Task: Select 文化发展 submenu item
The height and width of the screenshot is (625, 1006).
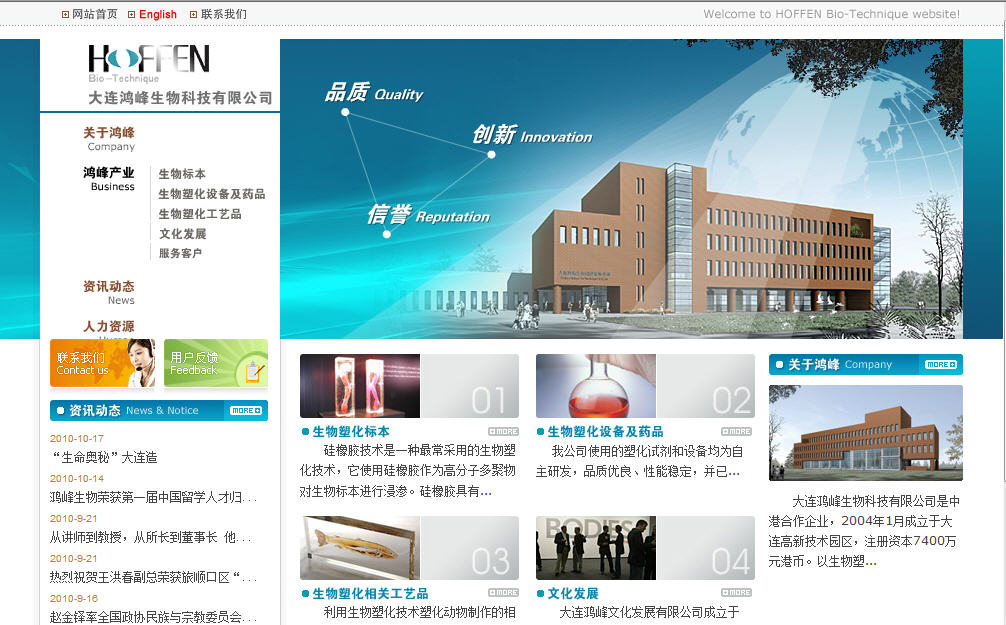Action: [182, 234]
